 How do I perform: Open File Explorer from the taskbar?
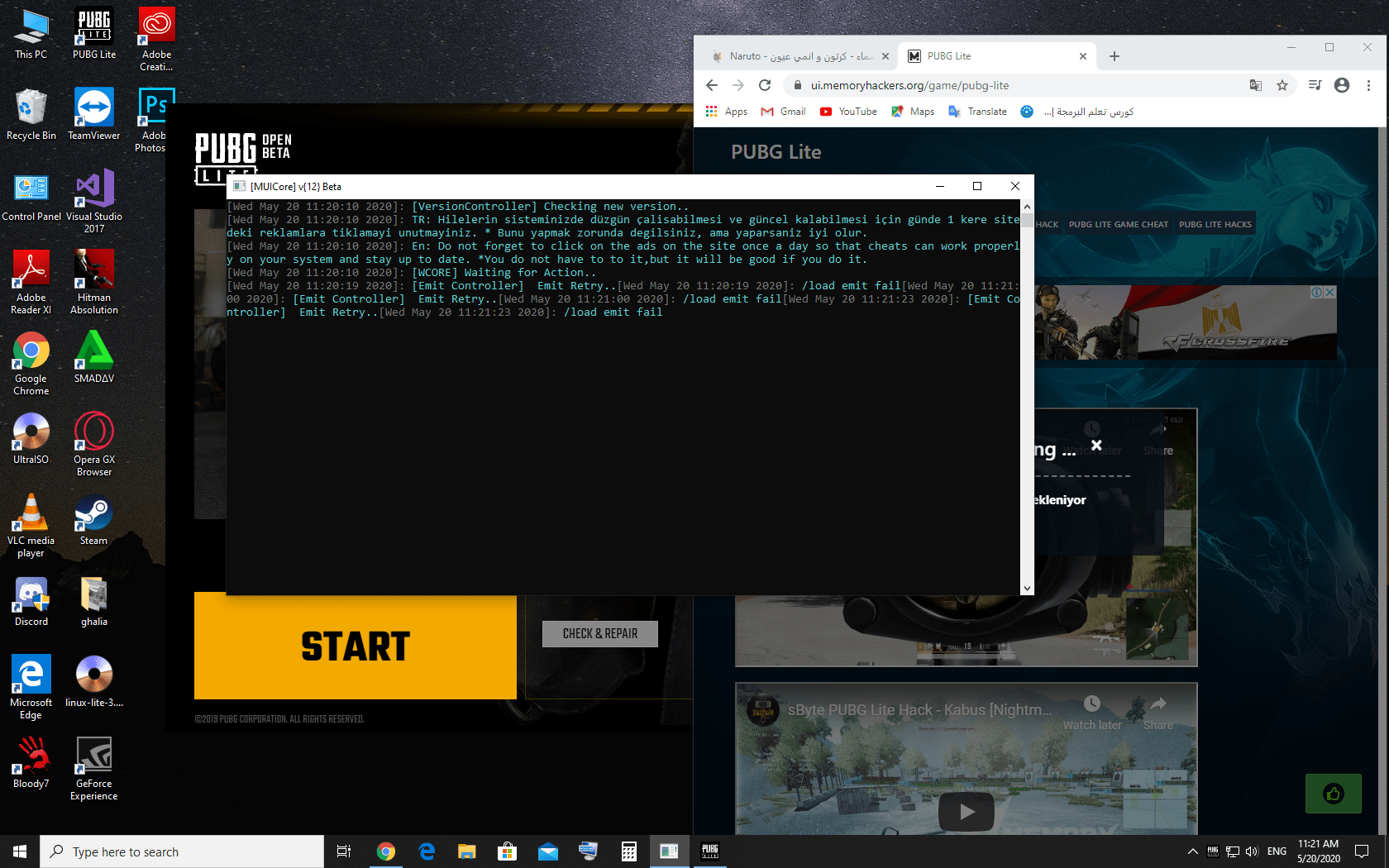tap(466, 851)
